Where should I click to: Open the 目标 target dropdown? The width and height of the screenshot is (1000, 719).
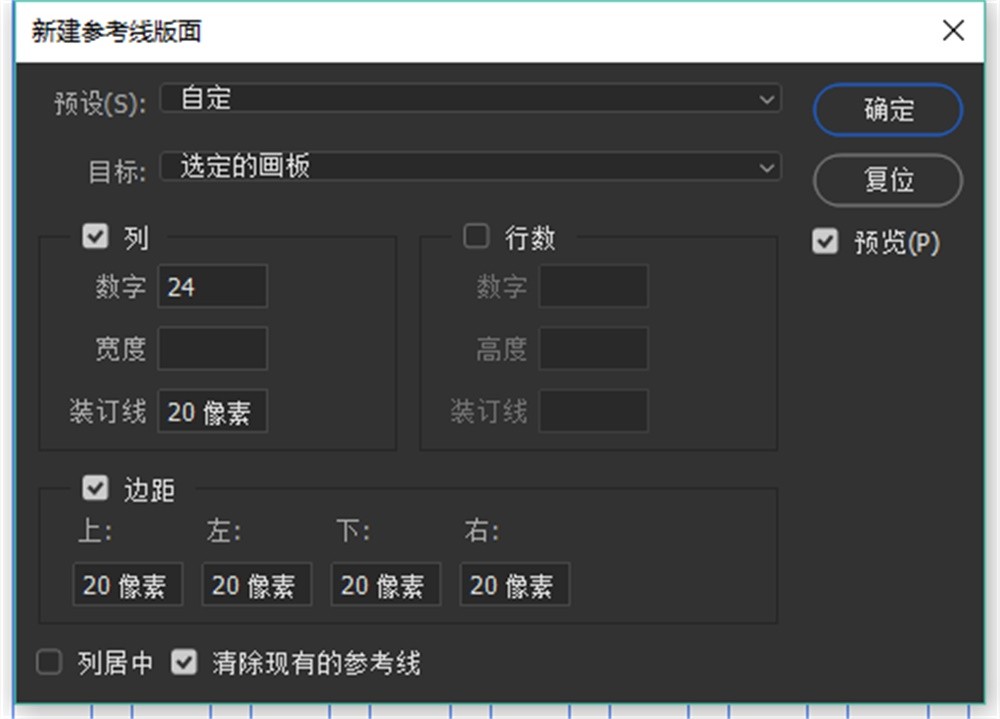point(468,167)
